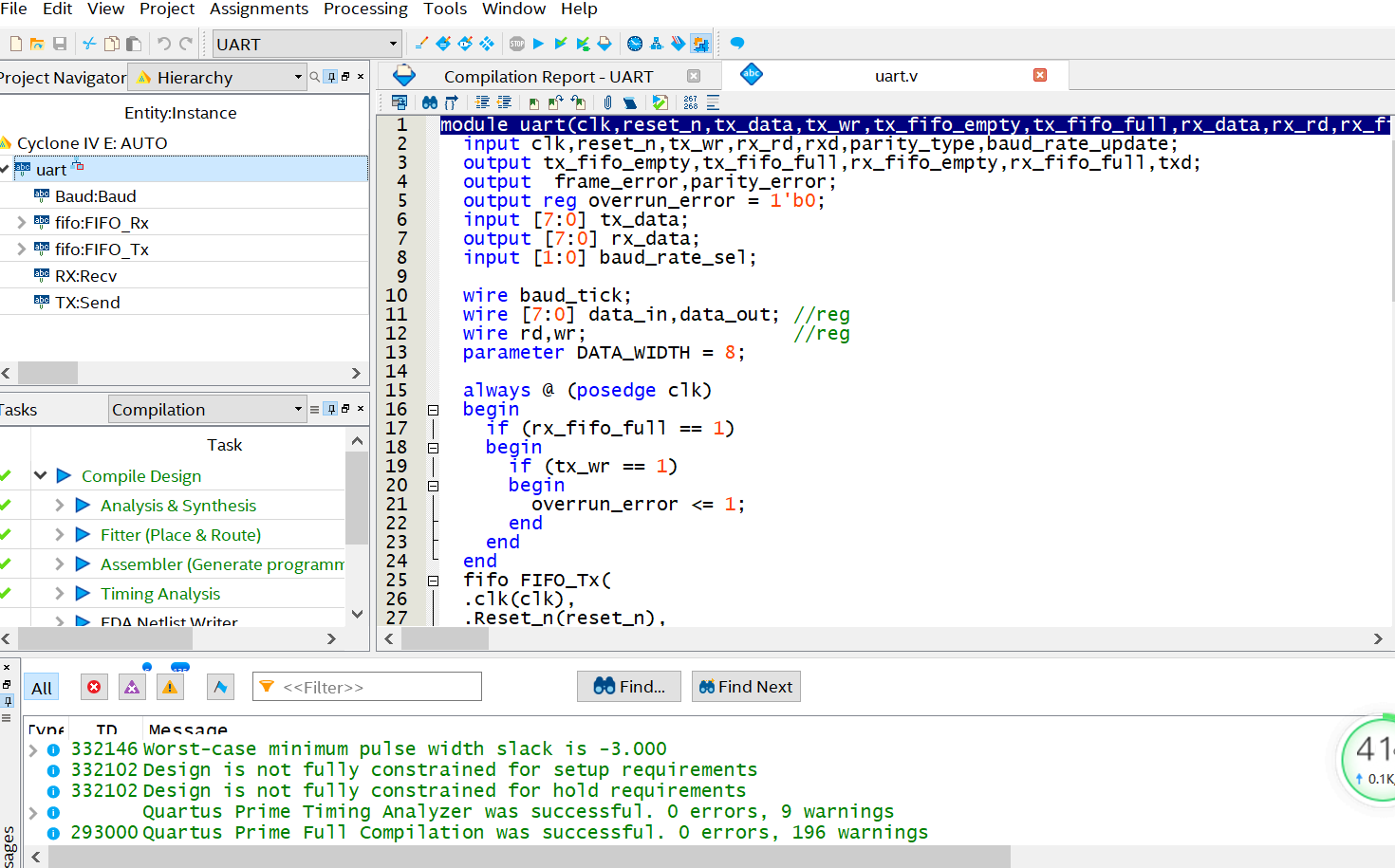Collapse the Compile Design task

[x=40, y=476]
